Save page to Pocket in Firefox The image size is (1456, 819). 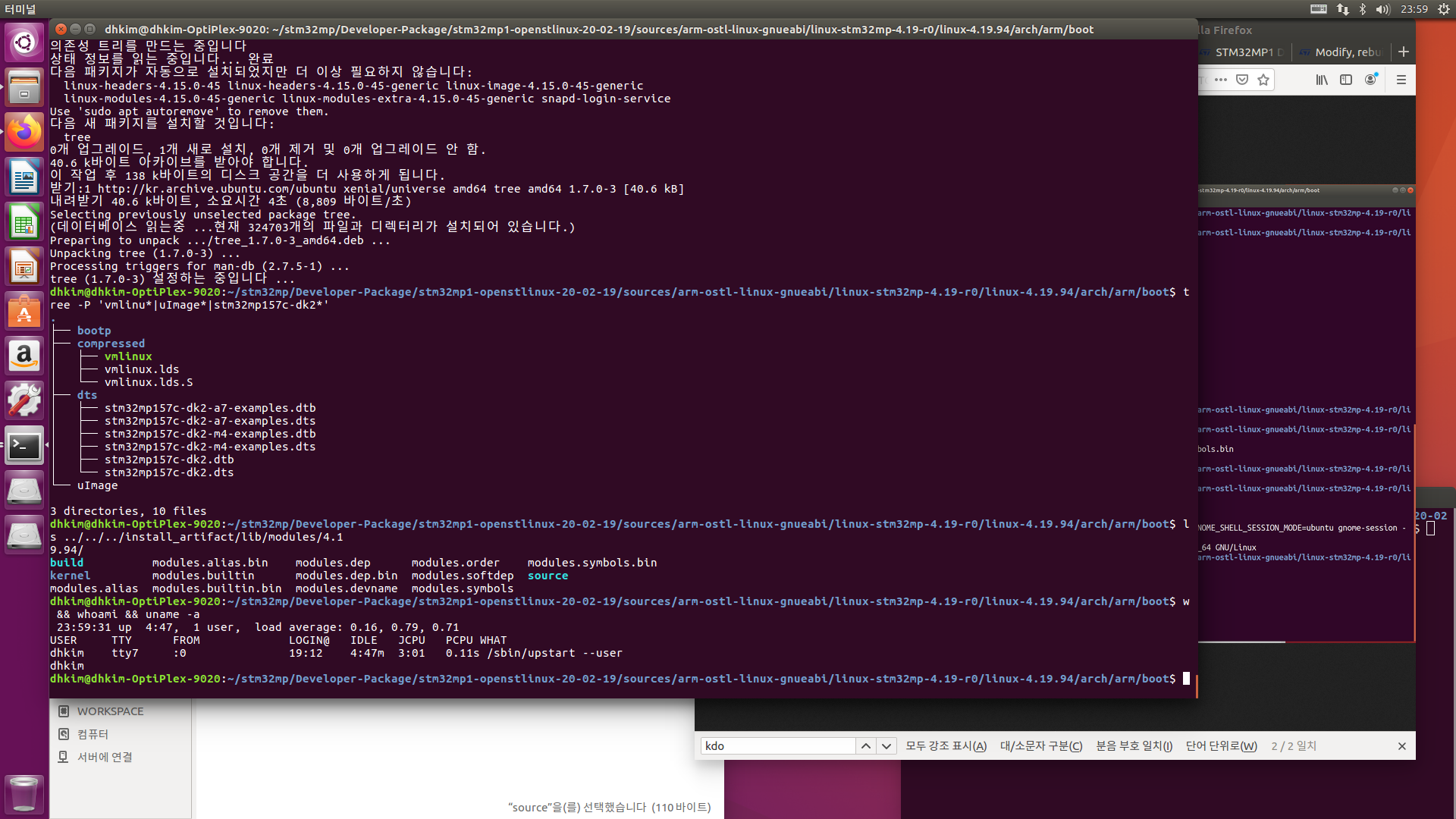point(1242,80)
